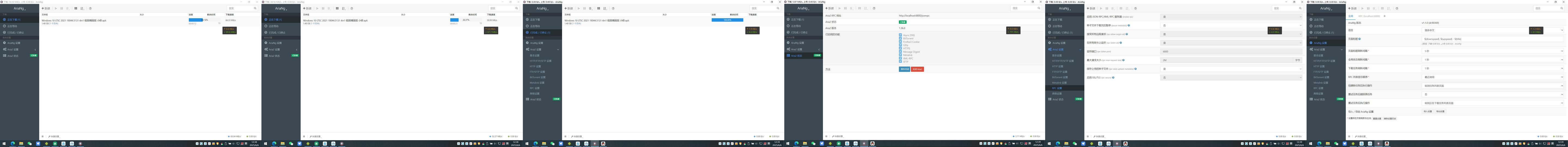This screenshot has width=1568, height=147.
Task: Toggle the Async DNS checkbox
Action: coord(900,35)
